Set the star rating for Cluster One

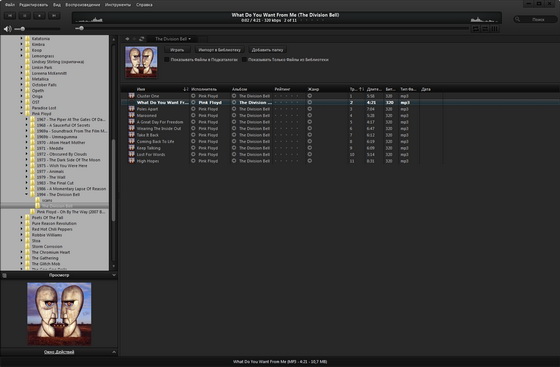coord(286,96)
